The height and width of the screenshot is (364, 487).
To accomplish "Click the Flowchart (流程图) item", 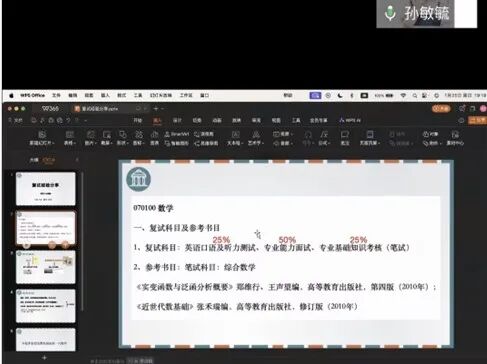I will click(204, 134).
